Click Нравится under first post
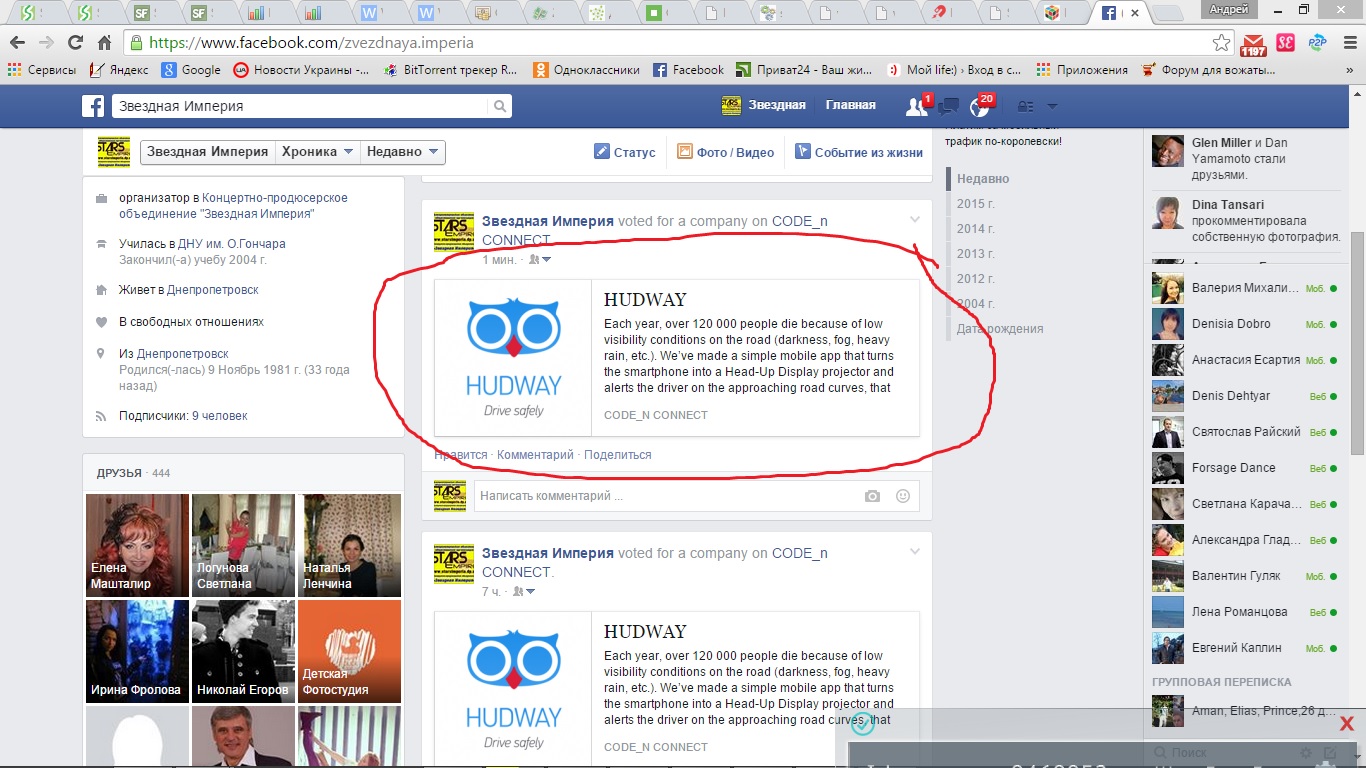Viewport: 1366px width, 768px height. (x=461, y=455)
